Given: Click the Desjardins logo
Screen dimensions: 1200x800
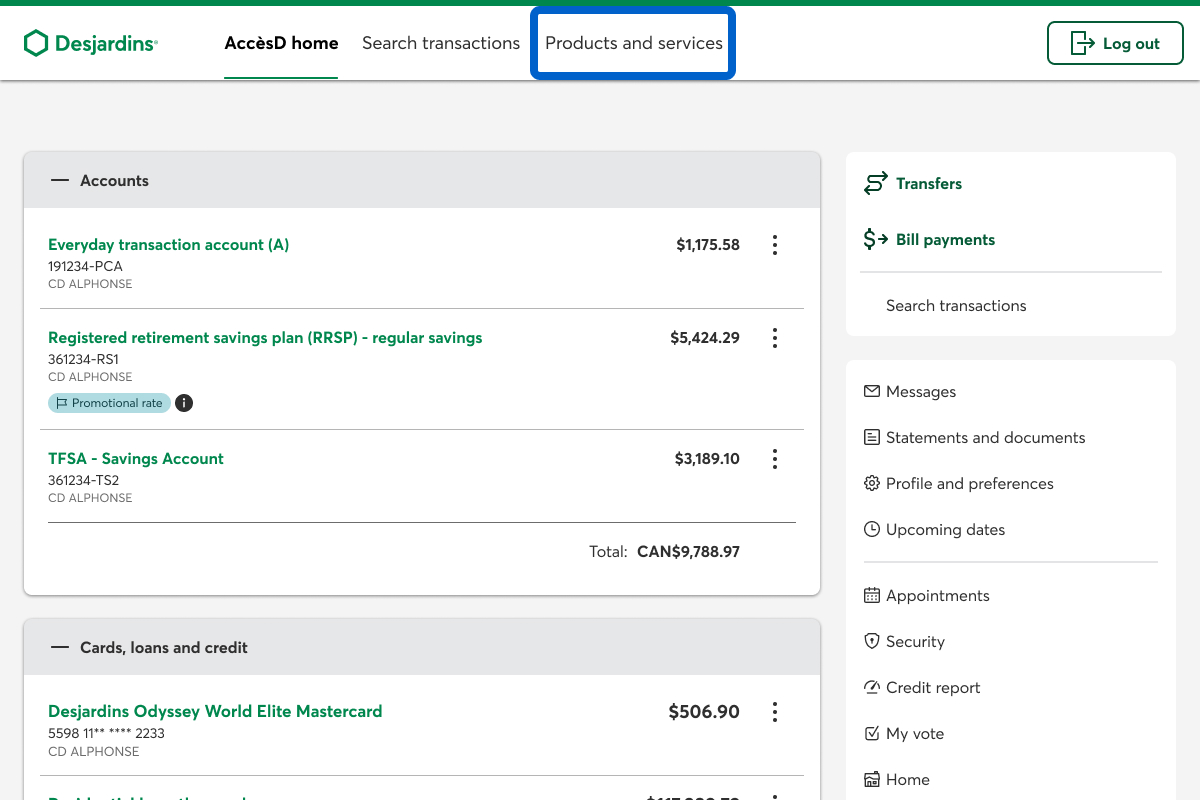Looking at the screenshot, I should pos(91,43).
